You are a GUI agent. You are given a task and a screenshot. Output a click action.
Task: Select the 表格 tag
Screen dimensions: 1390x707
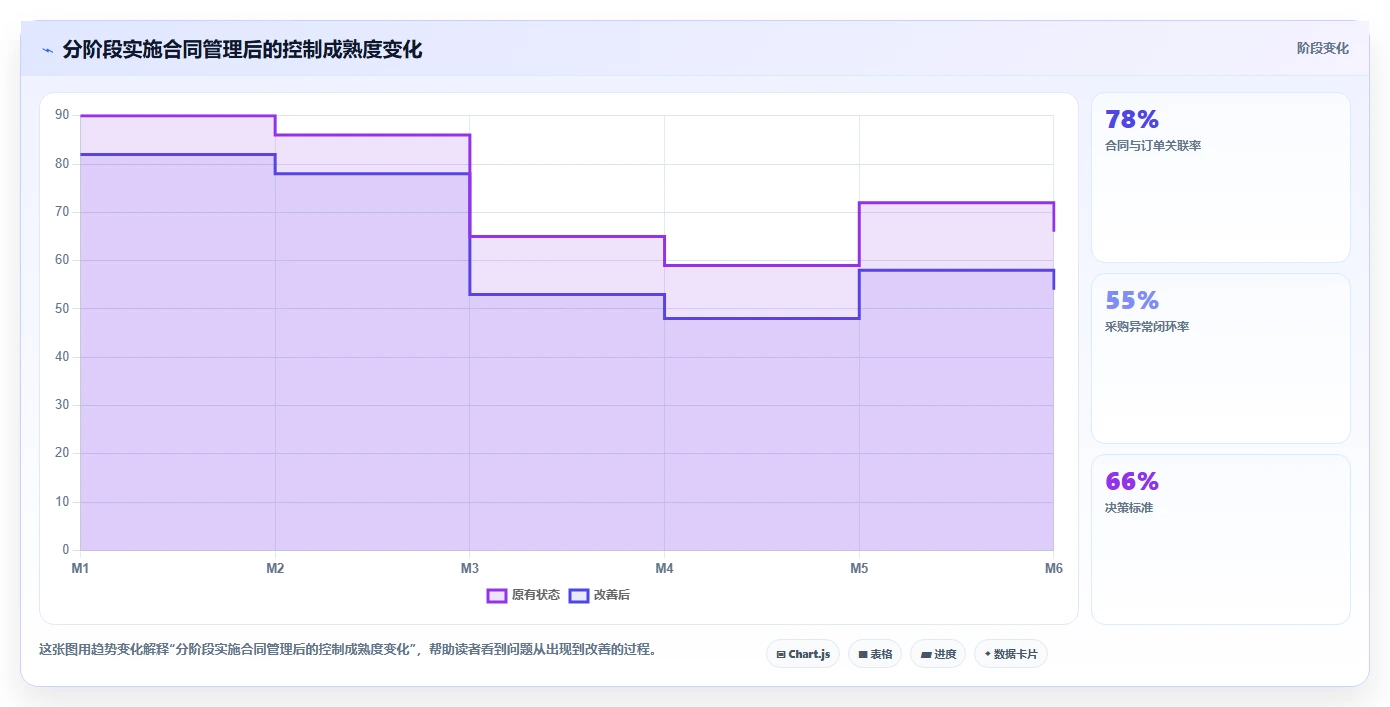[x=875, y=654]
